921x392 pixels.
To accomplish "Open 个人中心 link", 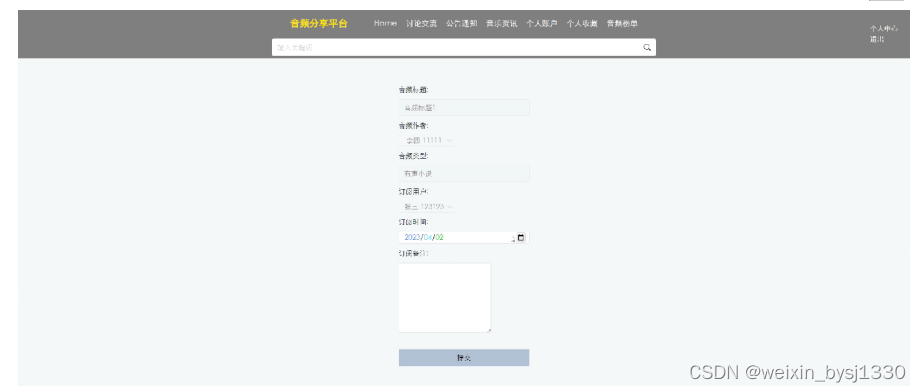I will click(884, 28).
